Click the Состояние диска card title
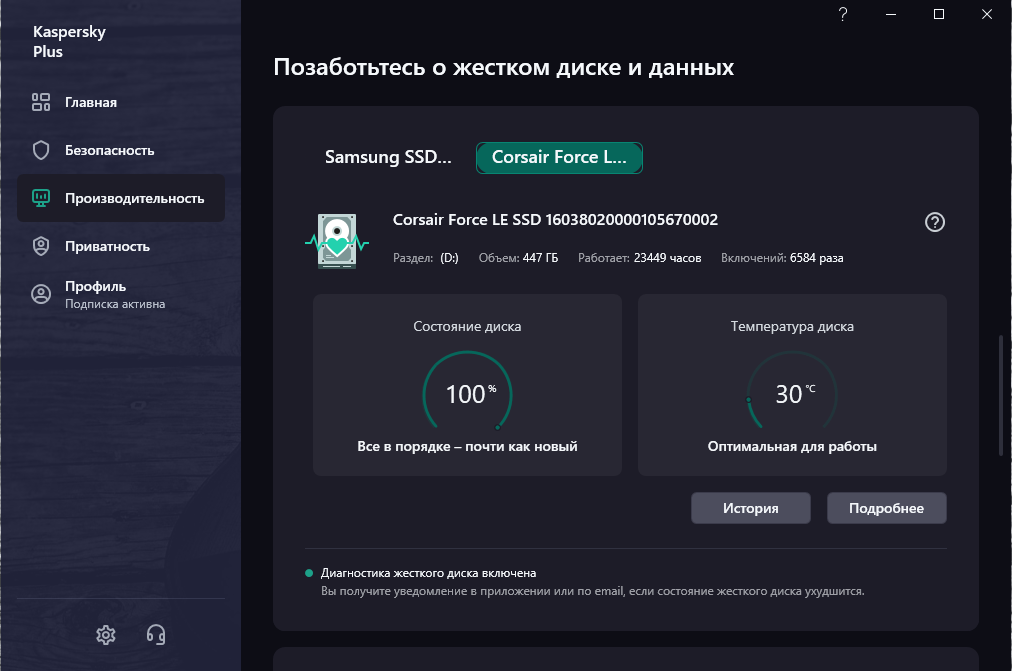This screenshot has height=671, width=1012. [x=467, y=326]
